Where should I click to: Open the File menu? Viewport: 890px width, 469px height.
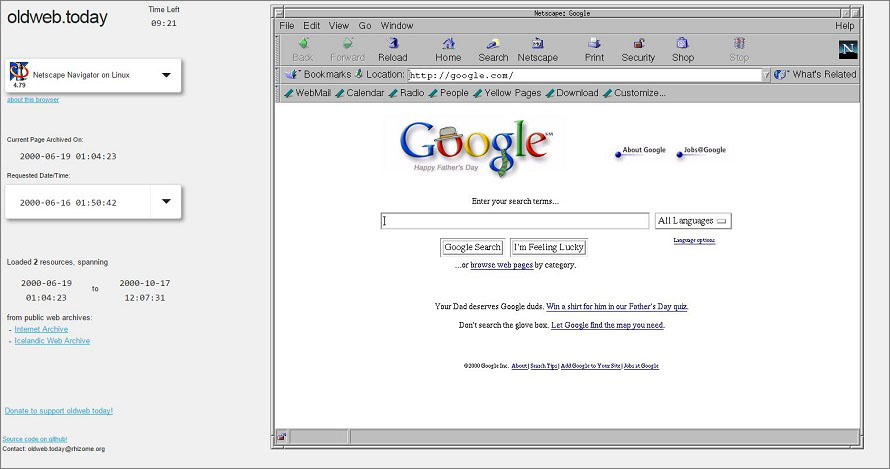tap(287, 26)
